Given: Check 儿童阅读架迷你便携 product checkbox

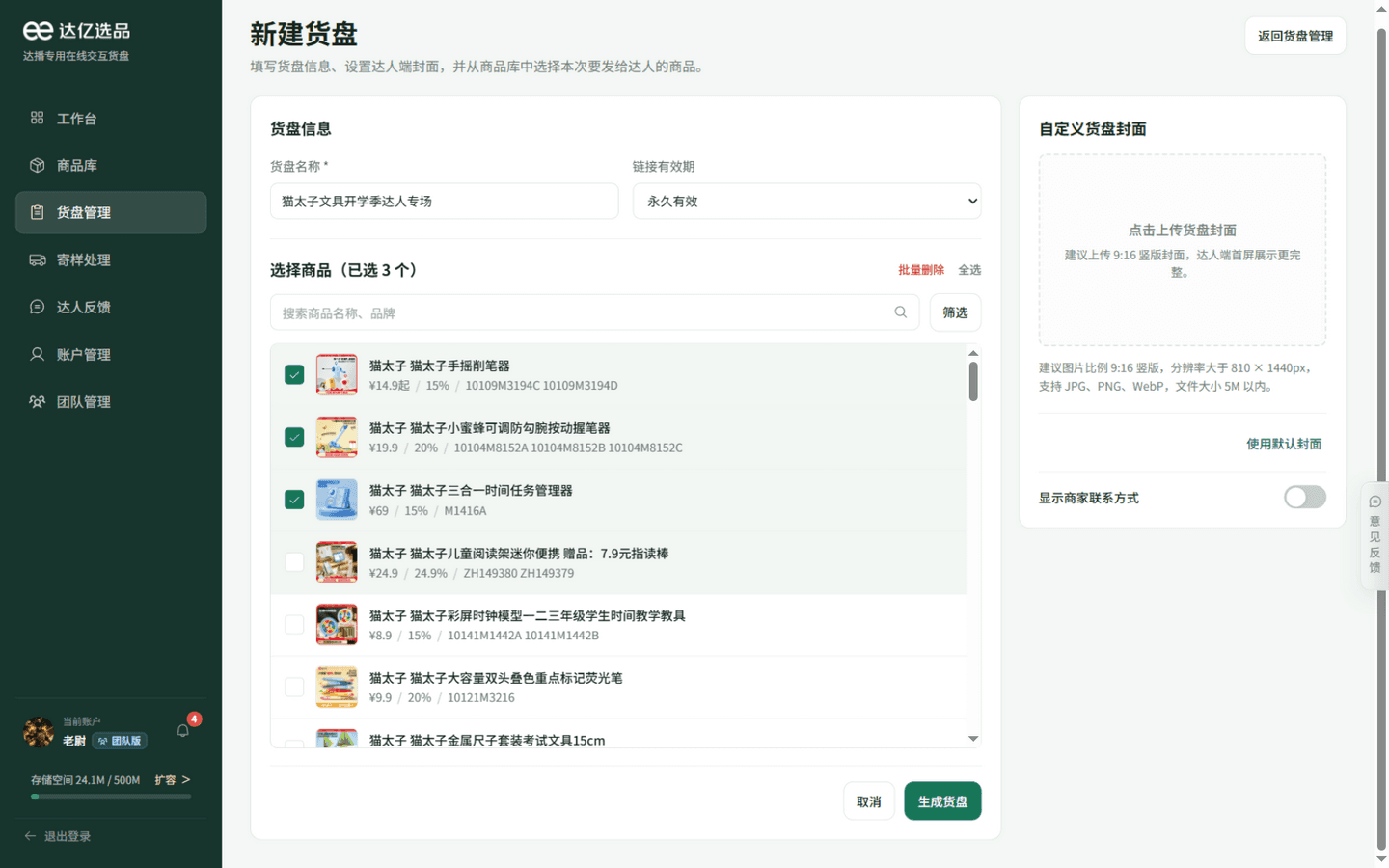Looking at the screenshot, I should click(x=294, y=562).
